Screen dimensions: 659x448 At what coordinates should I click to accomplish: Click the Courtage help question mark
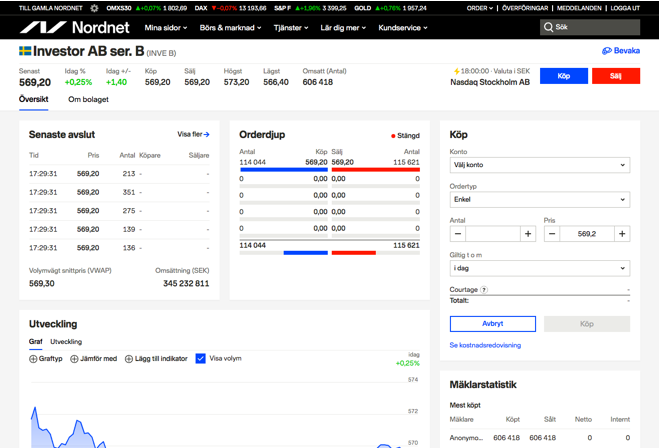[x=484, y=290]
